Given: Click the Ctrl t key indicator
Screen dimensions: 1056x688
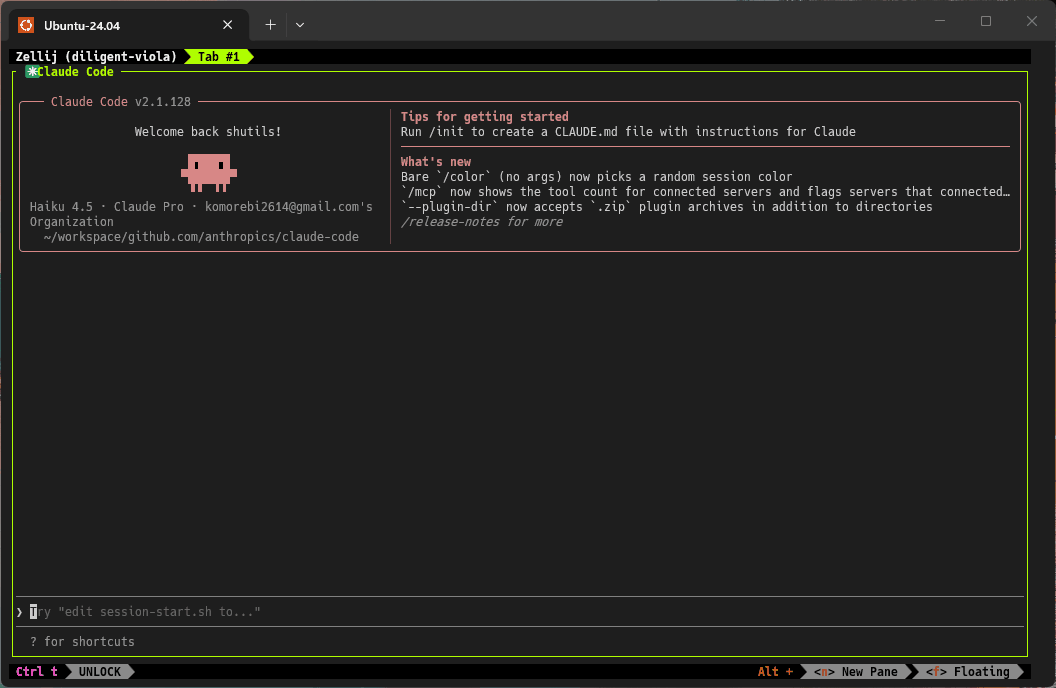Looking at the screenshot, I should pyautogui.click(x=36, y=672).
